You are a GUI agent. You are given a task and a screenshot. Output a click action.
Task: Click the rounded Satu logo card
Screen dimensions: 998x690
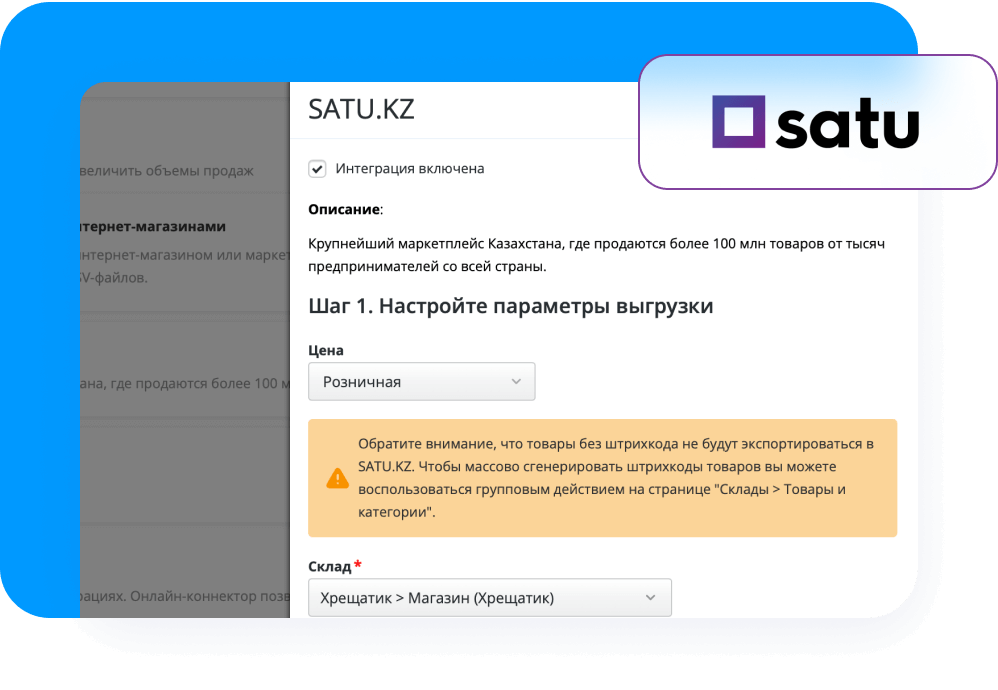tap(815, 124)
